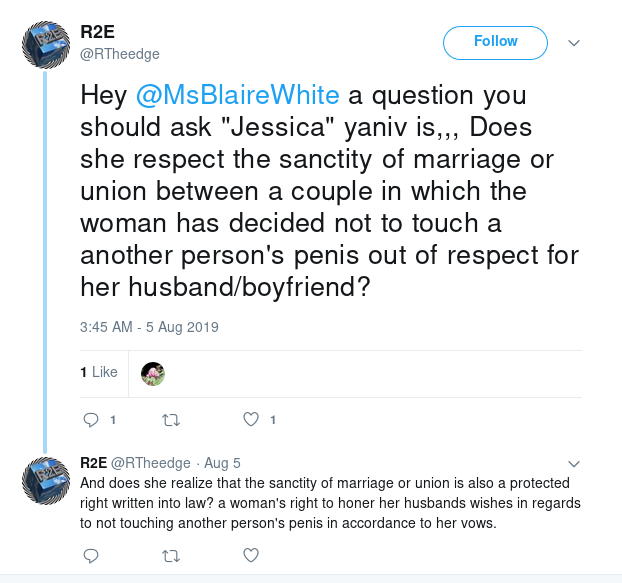Screen dimensions: 622x583
Task: Click the @RTheedge handle in the reply tweet
Action: point(150,463)
